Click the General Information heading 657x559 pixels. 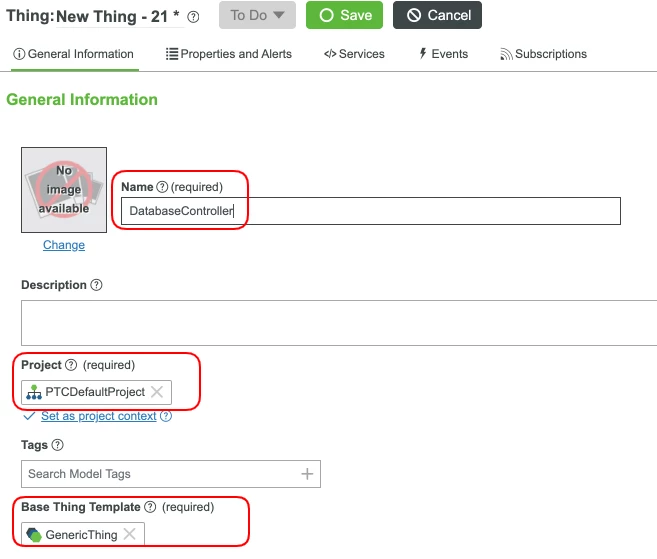(82, 100)
